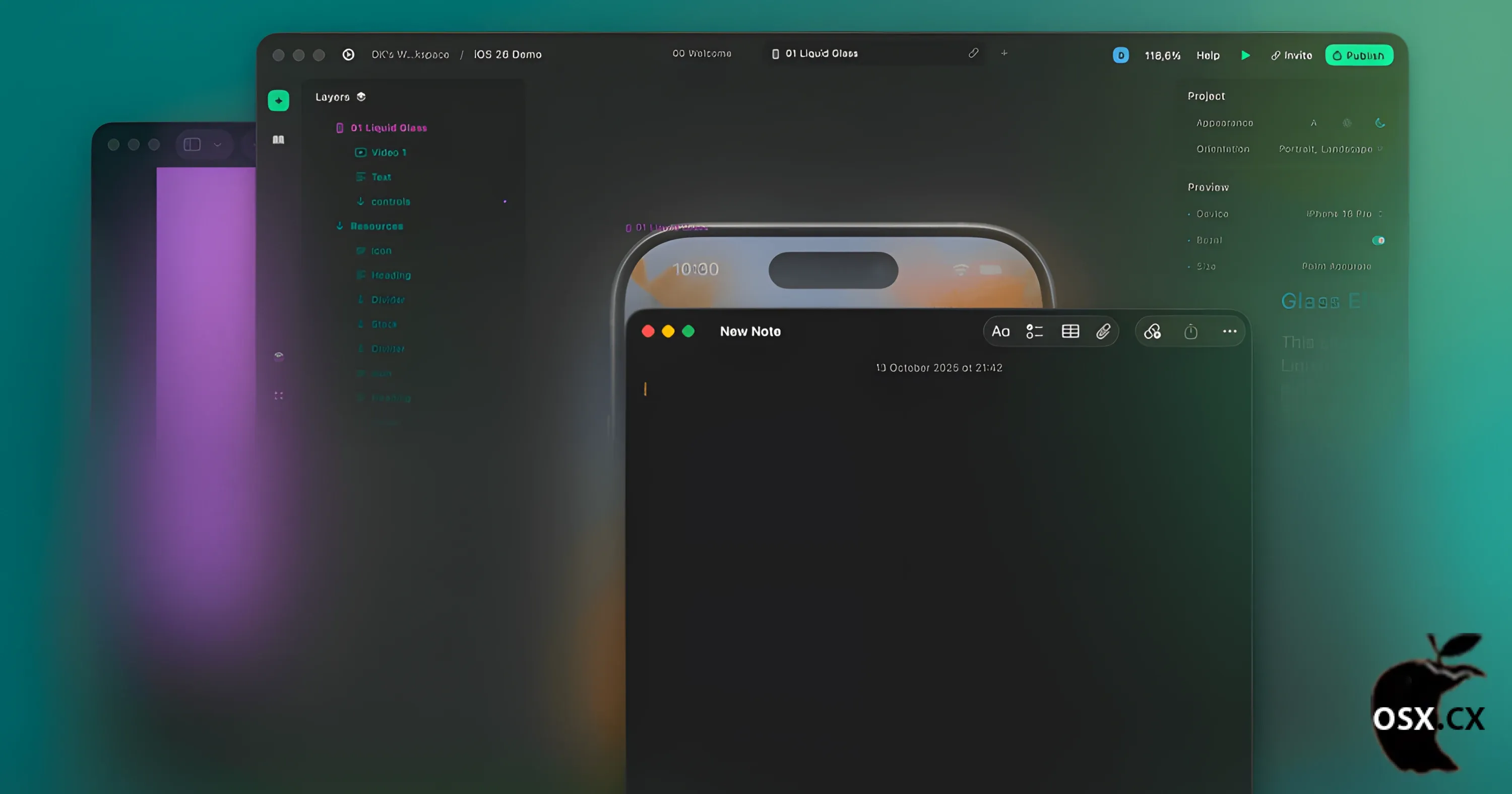The height and width of the screenshot is (794, 1512).
Task: Click the green add plus sidebar button
Action: 278,100
